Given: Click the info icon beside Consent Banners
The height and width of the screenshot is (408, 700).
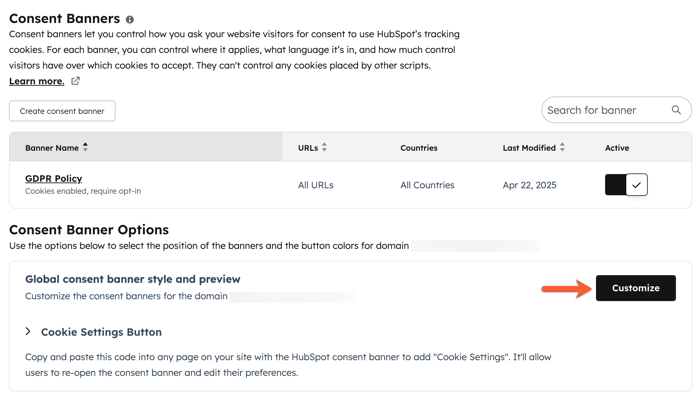Looking at the screenshot, I should [x=129, y=20].
